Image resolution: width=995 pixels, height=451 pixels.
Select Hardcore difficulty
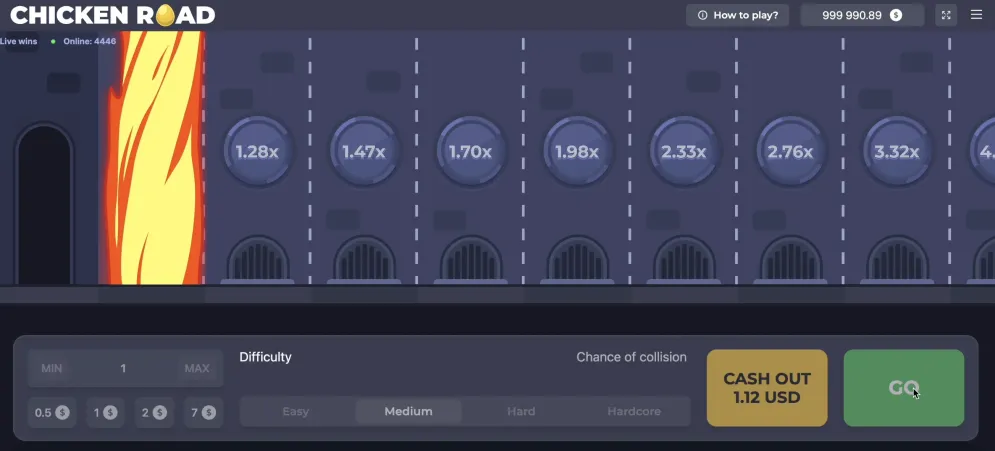pos(634,412)
